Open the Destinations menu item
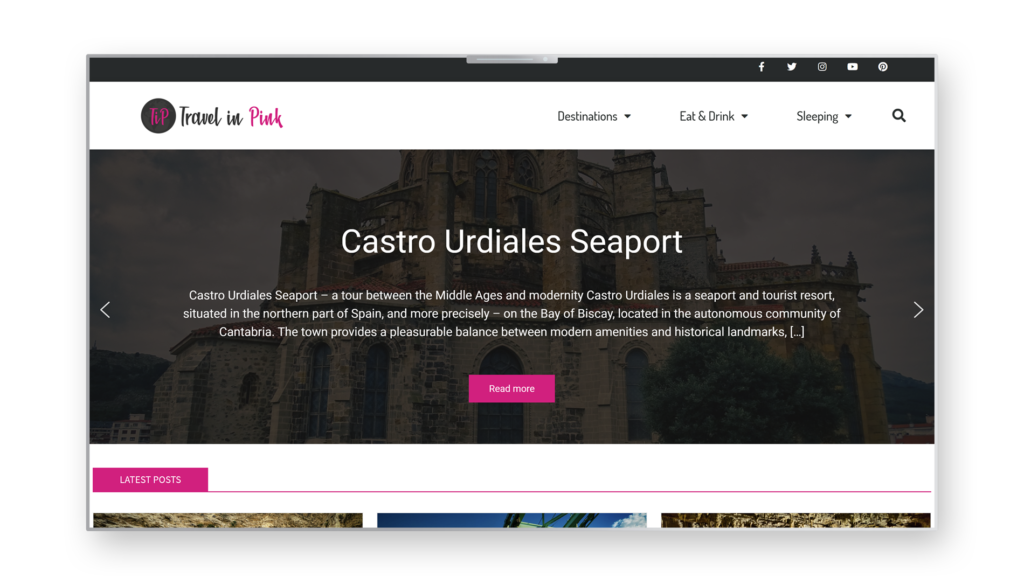 [x=587, y=116]
